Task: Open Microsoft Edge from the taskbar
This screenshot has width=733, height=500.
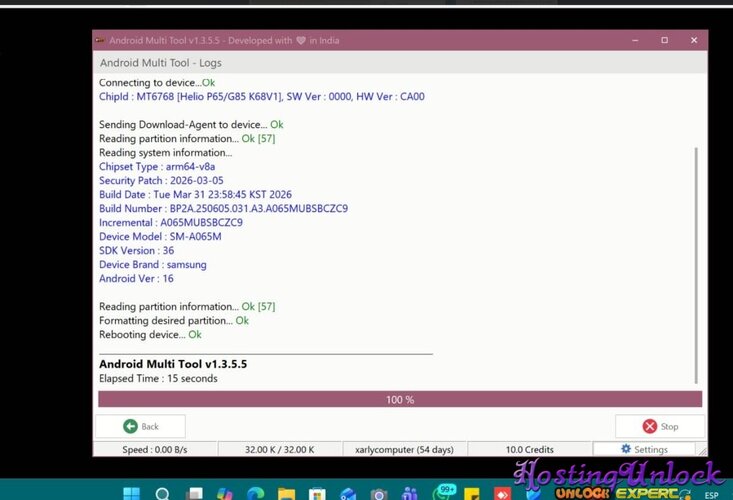Action: [x=255, y=493]
